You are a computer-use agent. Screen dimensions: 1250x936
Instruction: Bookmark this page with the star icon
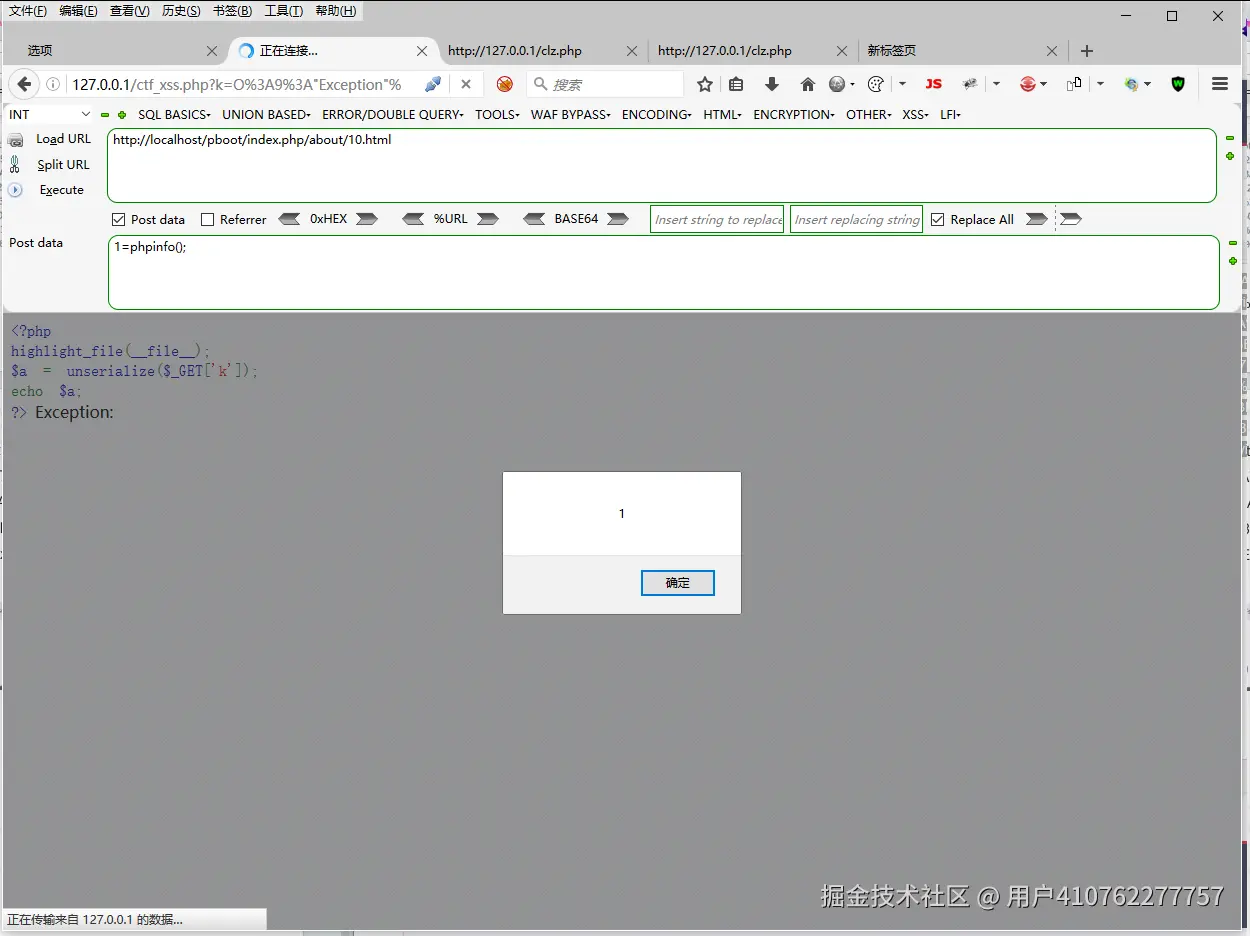(705, 84)
